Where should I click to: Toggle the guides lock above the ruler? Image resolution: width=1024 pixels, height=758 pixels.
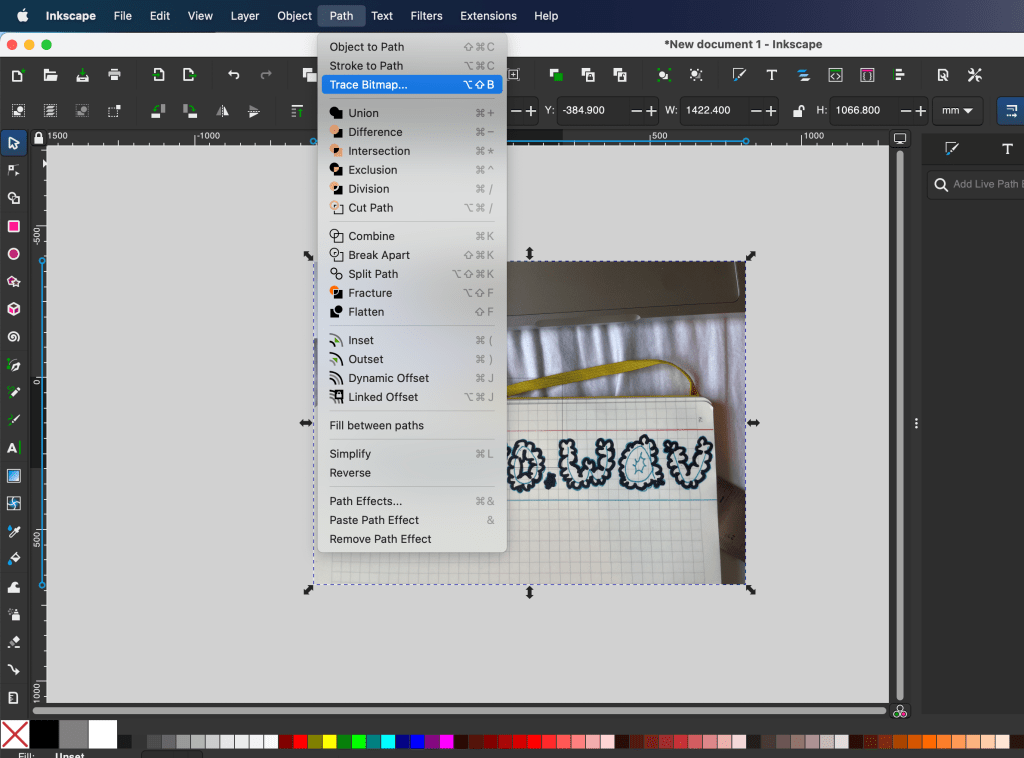[38, 138]
